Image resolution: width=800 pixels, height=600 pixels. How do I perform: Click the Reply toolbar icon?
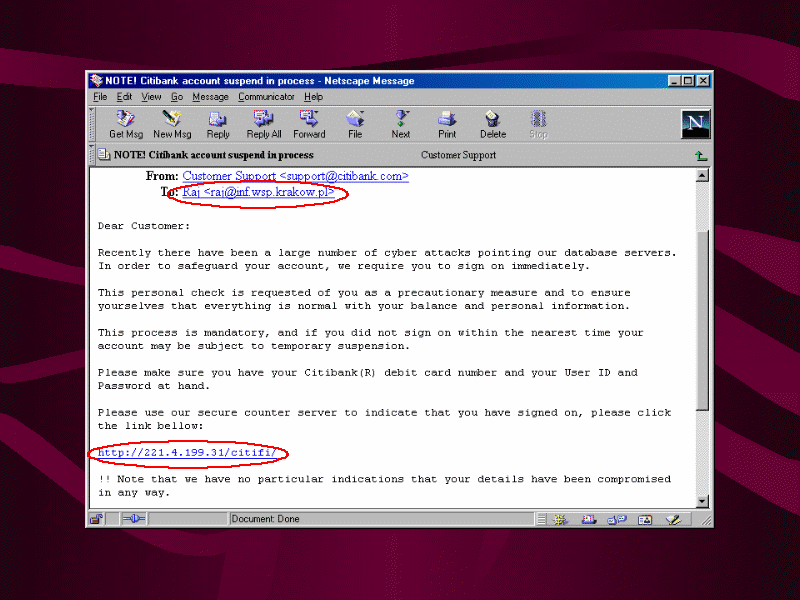coord(218,124)
